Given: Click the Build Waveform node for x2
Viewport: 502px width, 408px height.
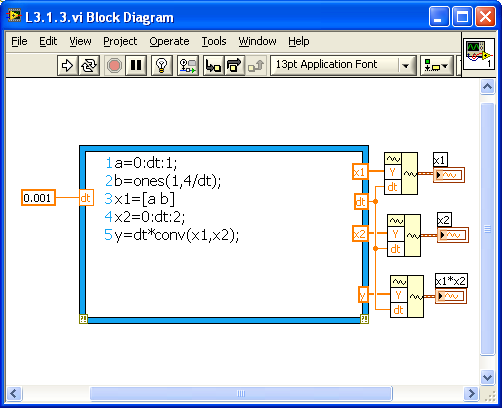Looking at the screenshot, I should (x=404, y=235).
